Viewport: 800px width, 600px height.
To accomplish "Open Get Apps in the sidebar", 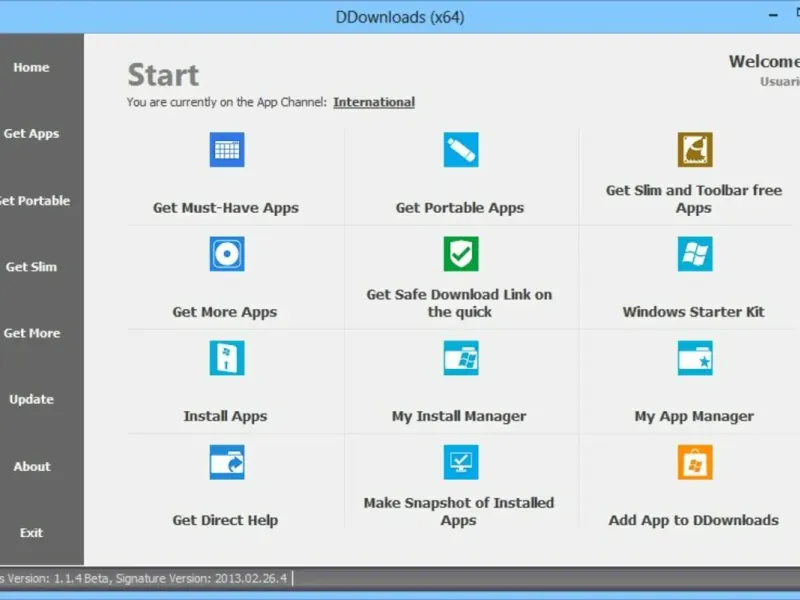I will 31,134.
